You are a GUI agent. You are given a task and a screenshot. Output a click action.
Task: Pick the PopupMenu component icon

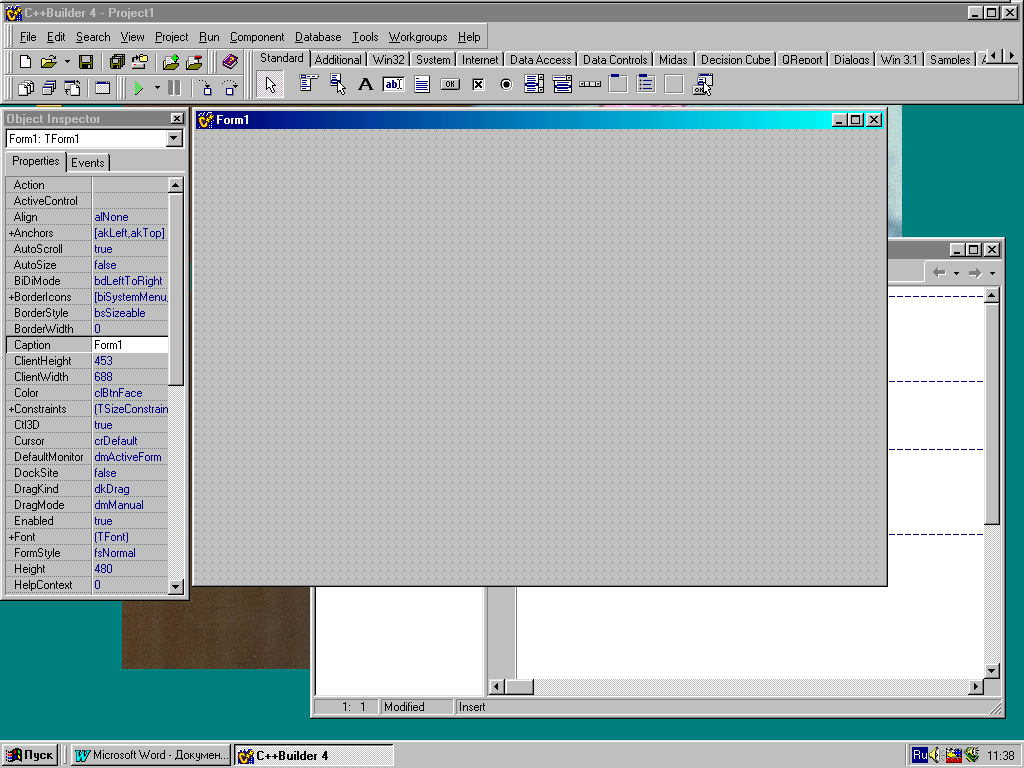coord(337,84)
